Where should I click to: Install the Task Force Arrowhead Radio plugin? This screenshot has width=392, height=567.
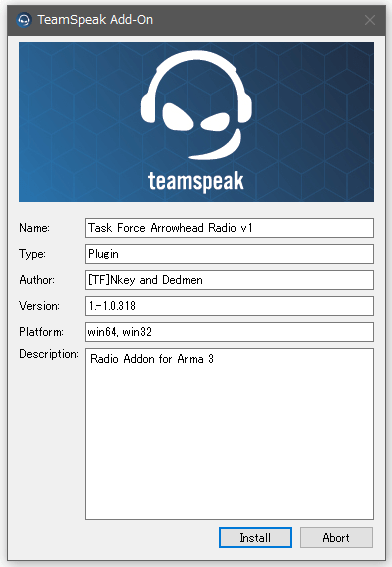click(x=255, y=537)
